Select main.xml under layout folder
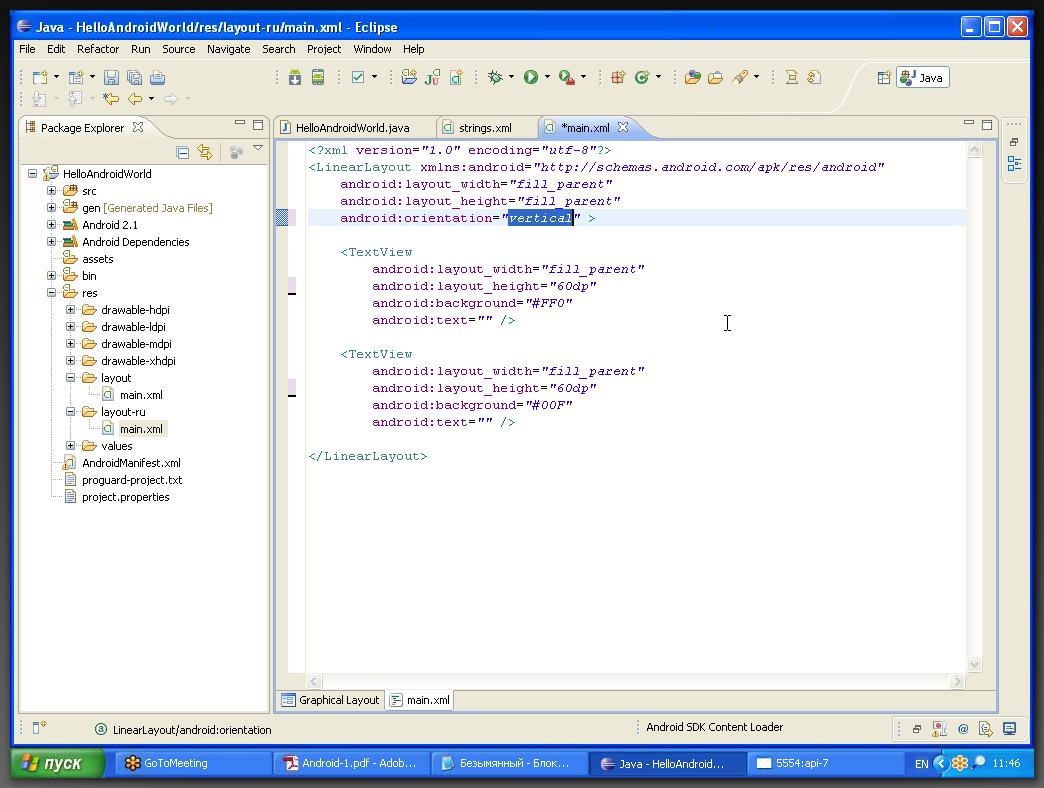The width and height of the screenshot is (1044, 788). (141, 395)
